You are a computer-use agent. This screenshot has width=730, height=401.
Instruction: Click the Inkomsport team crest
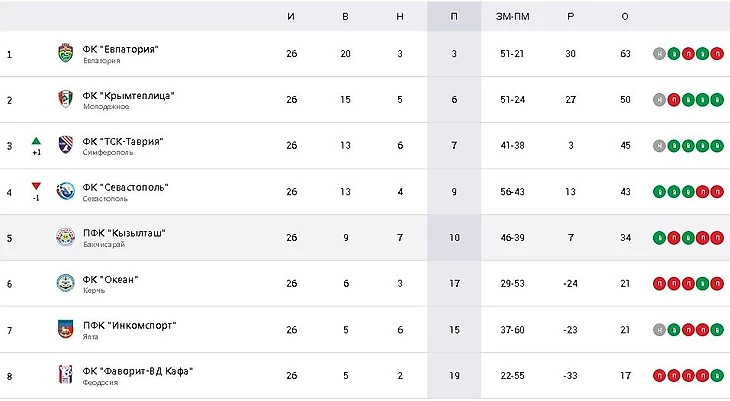point(65,330)
